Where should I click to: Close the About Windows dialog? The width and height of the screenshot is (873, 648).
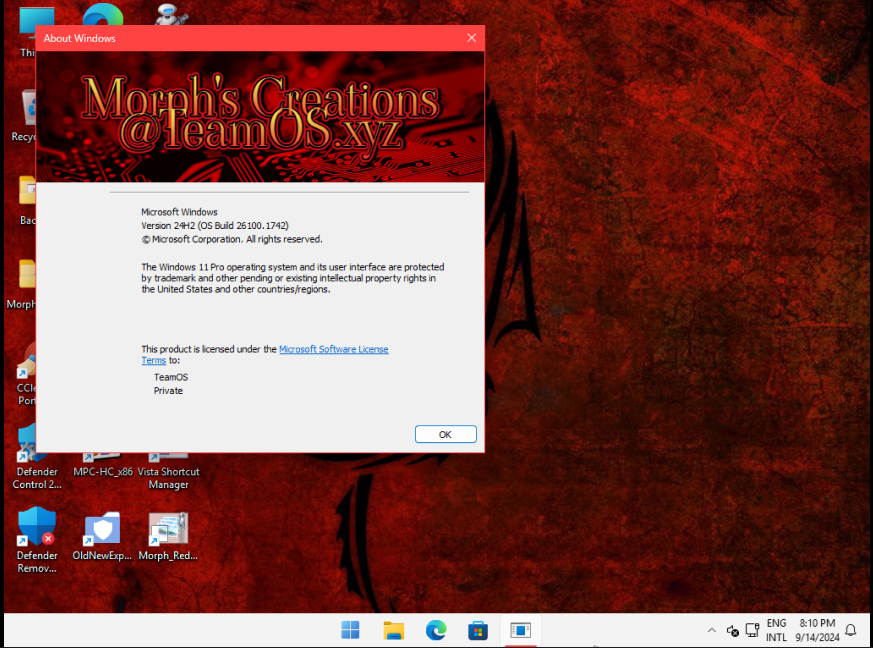(x=472, y=38)
